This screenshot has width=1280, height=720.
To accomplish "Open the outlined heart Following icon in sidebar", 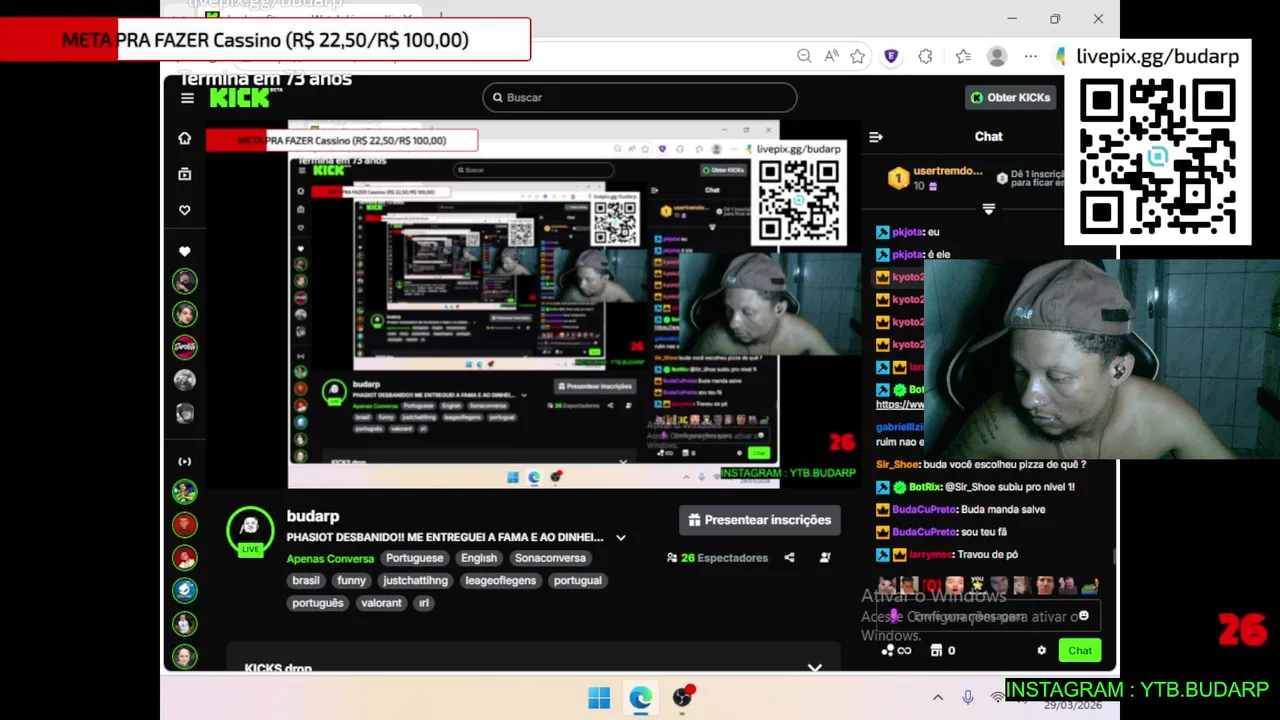I will (x=184, y=210).
